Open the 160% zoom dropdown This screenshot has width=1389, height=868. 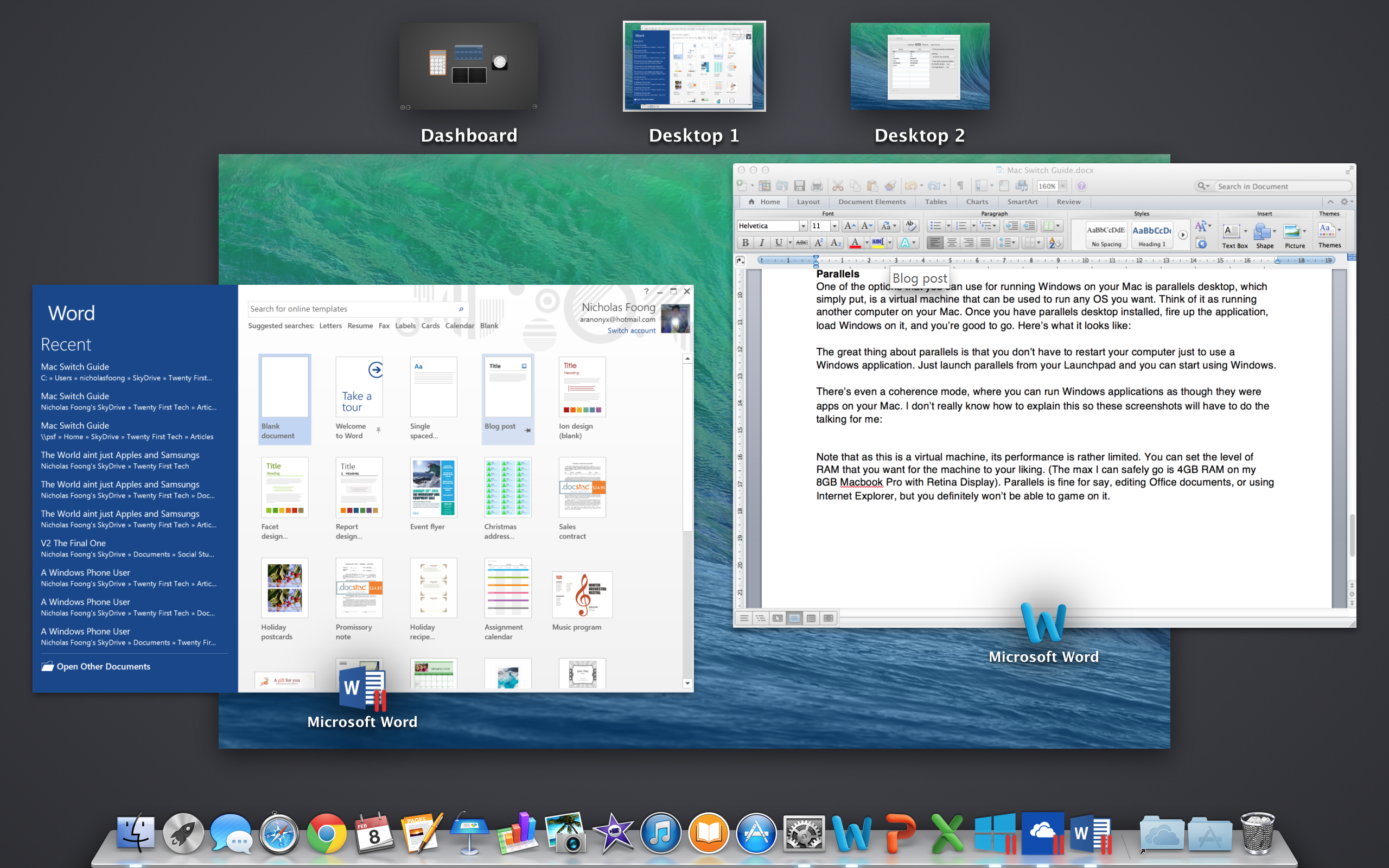(x=1062, y=186)
